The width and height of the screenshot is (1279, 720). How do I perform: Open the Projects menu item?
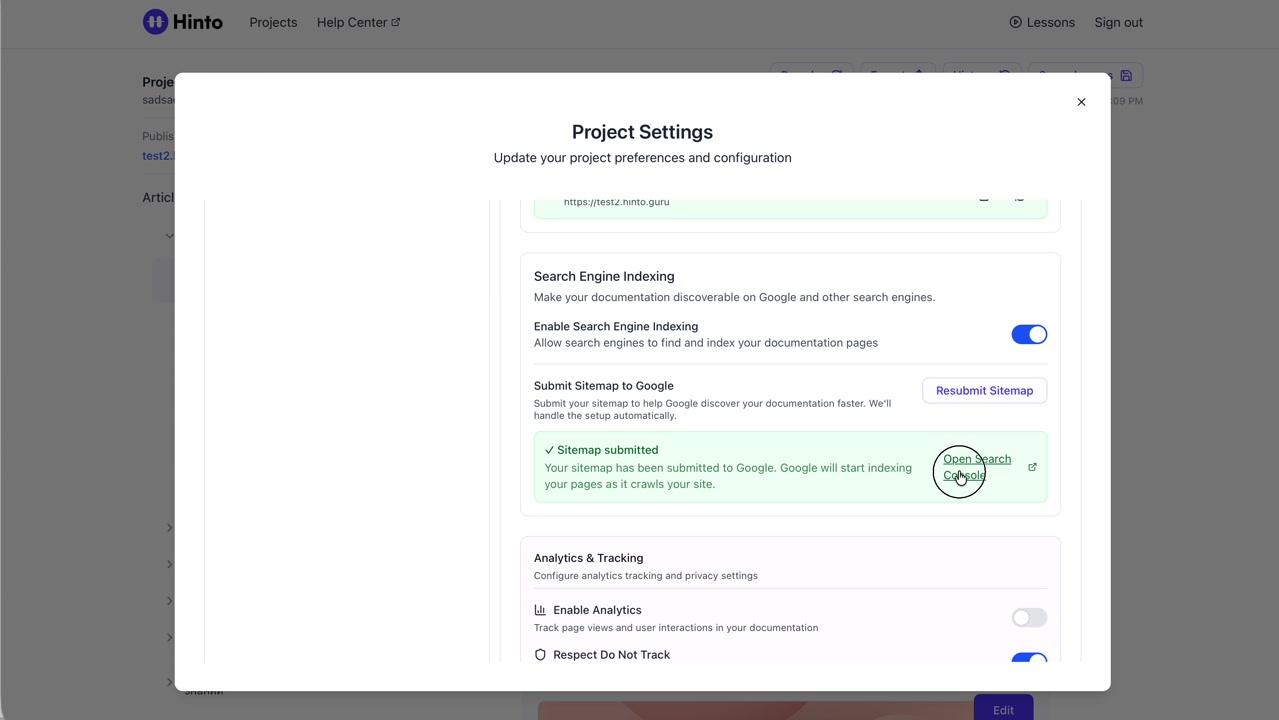click(273, 22)
